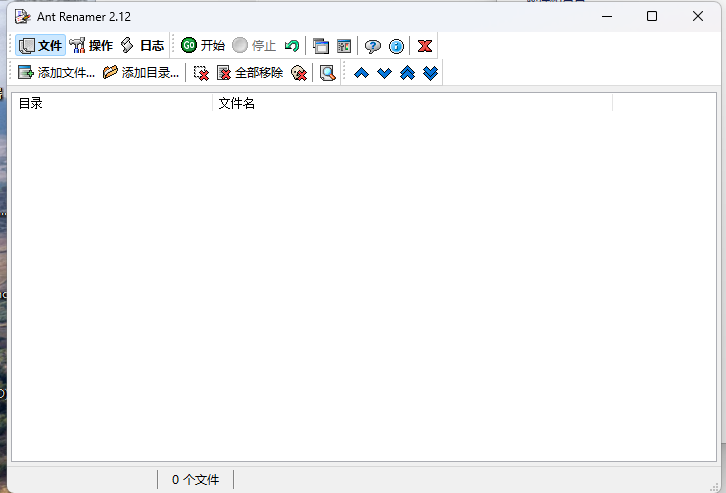Click single blue up arrow
The height and width of the screenshot is (493, 726).
tap(361, 73)
